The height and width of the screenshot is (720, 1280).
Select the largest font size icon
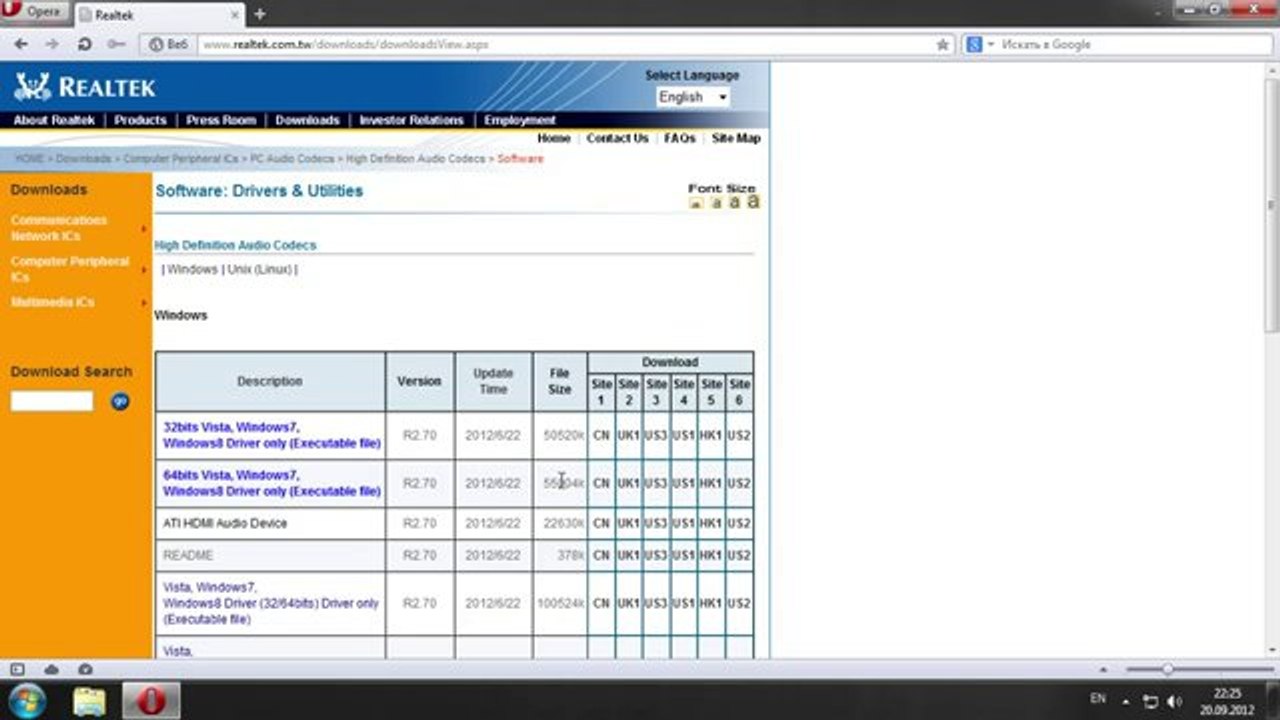point(753,201)
